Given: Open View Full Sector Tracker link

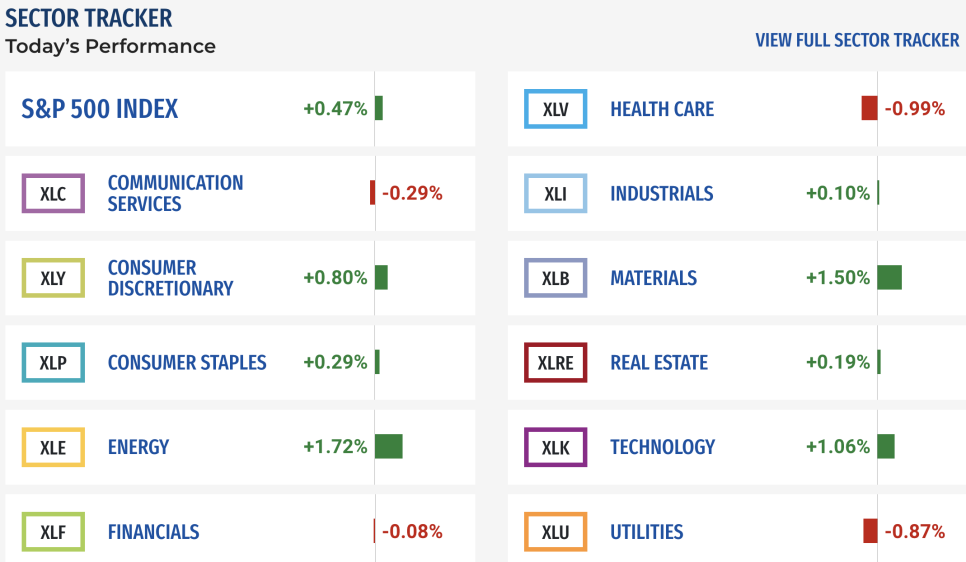Looking at the screenshot, I should point(857,40).
